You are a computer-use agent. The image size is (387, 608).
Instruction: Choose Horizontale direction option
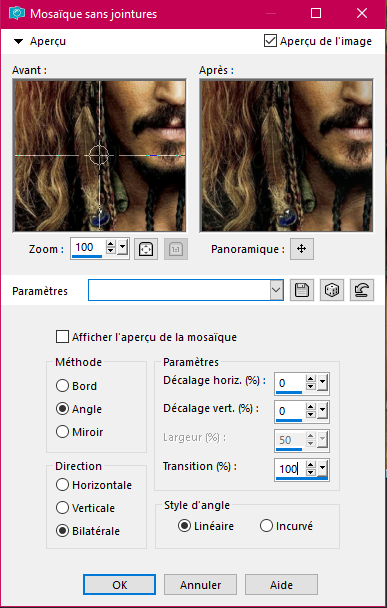click(62, 485)
